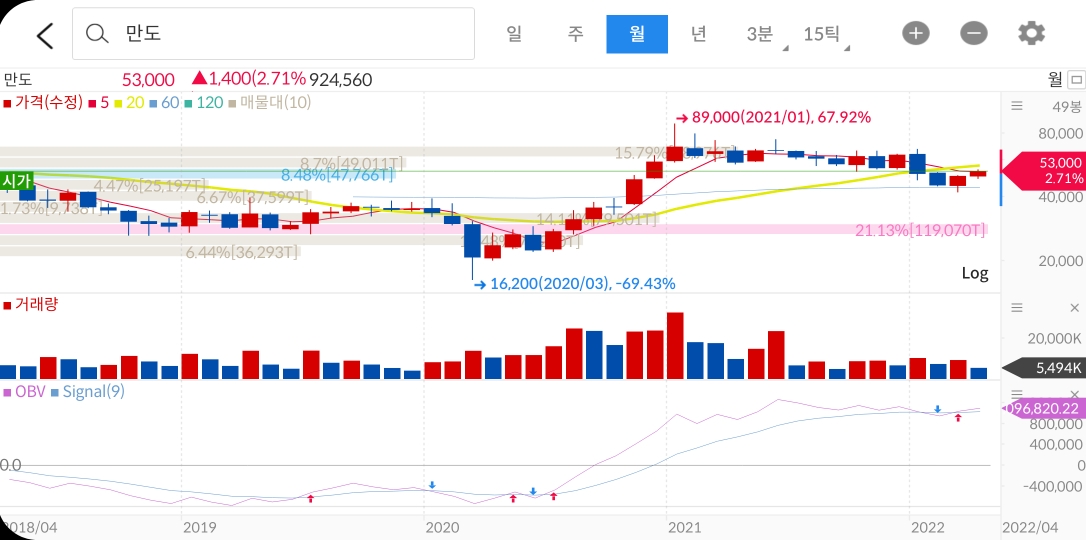Tap the OBV value tag 096,820.22
The width and height of the screenshot is (1086, 540).
pos(1044,409)
